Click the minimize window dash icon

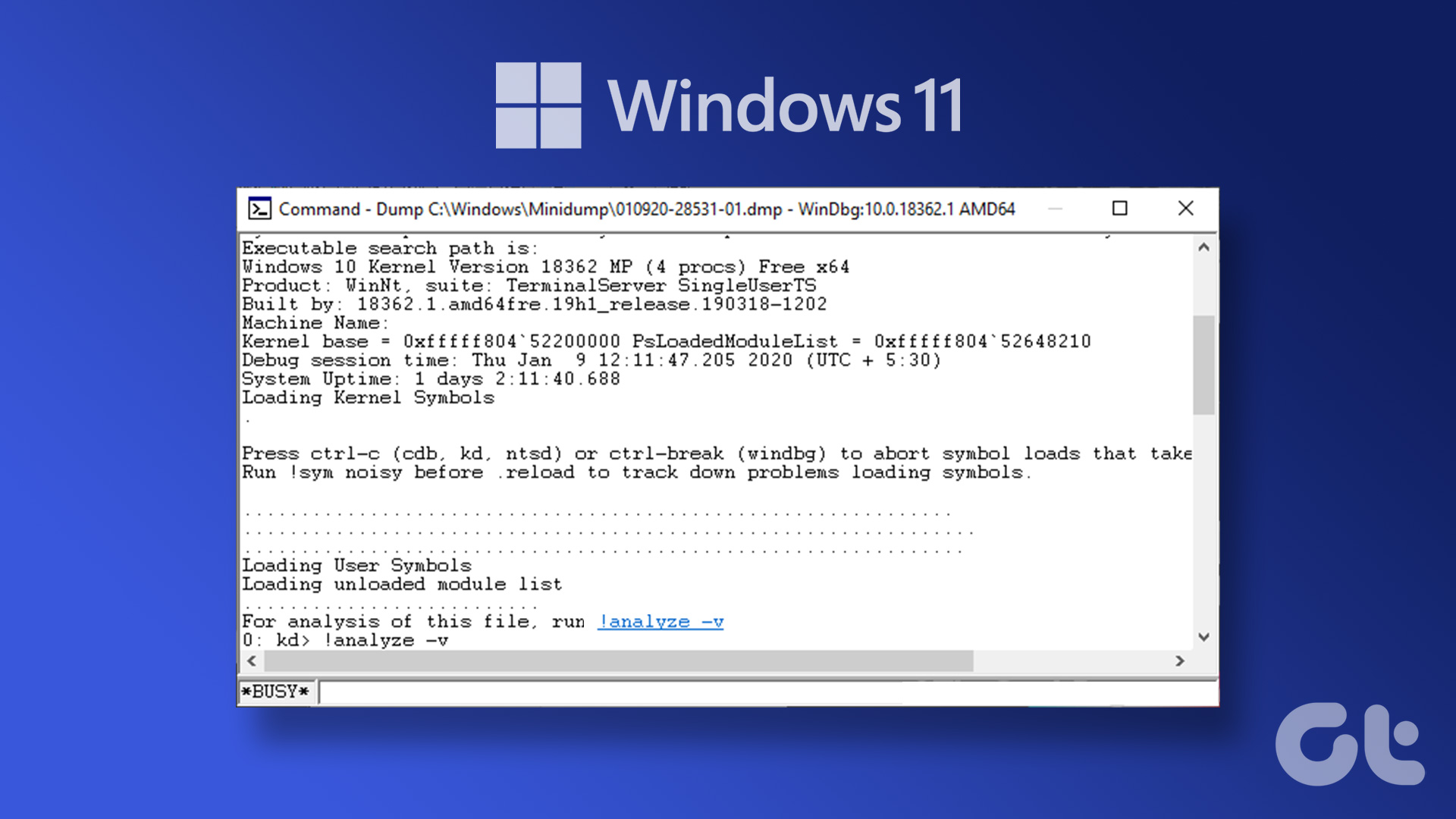(x=1056, y=208)
